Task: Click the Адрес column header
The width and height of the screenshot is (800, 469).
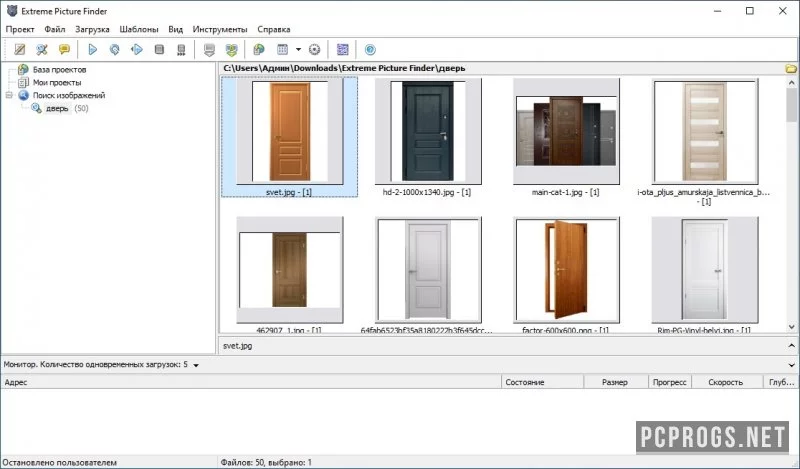Action: click(x=251, y=382)
